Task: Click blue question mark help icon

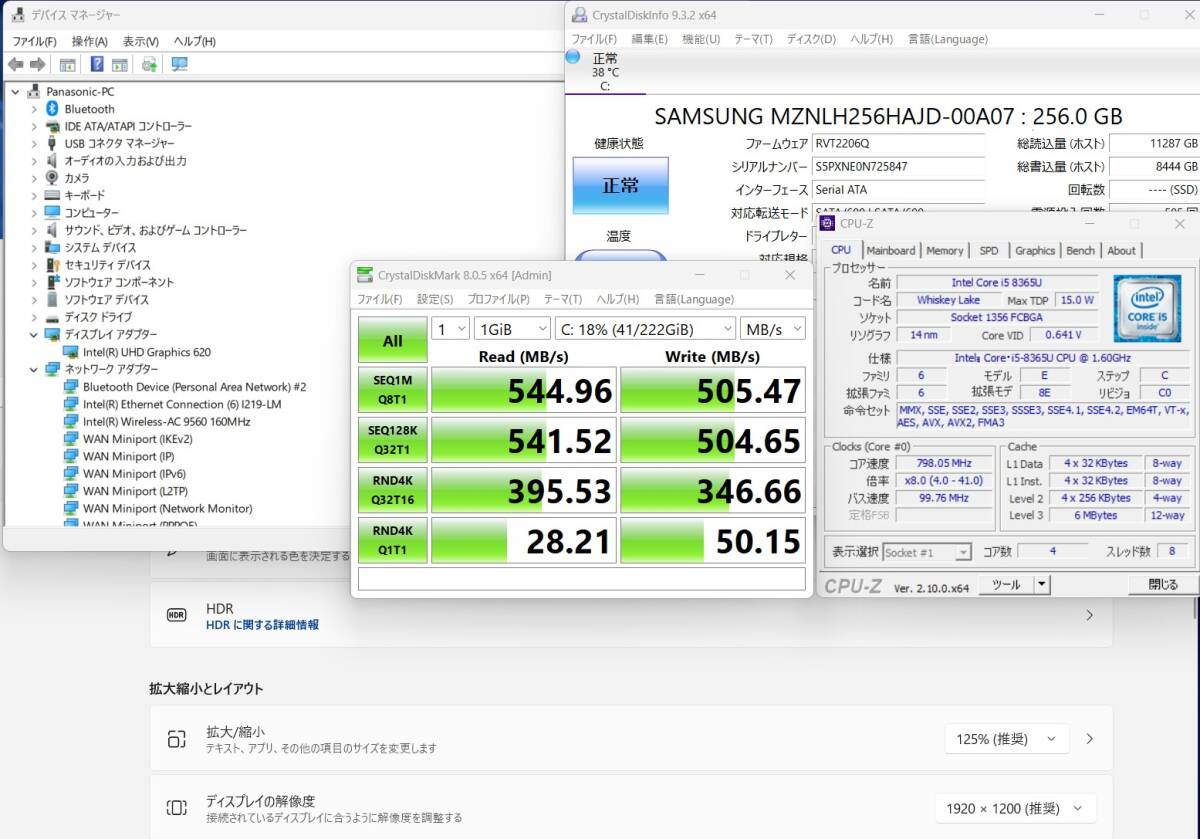Action: point(97,64)
